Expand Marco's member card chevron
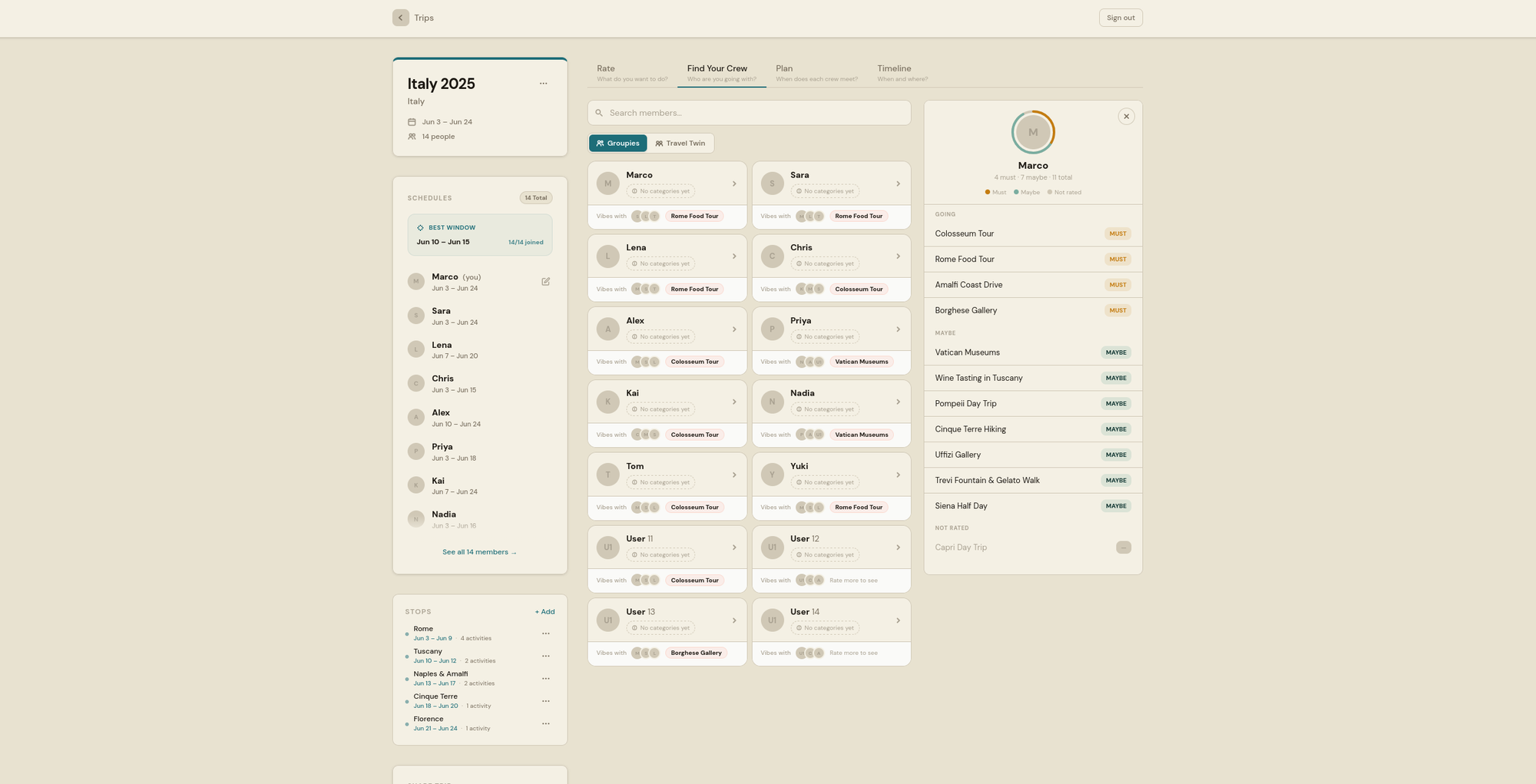The image size is (1536, 784). coord(734,184)
